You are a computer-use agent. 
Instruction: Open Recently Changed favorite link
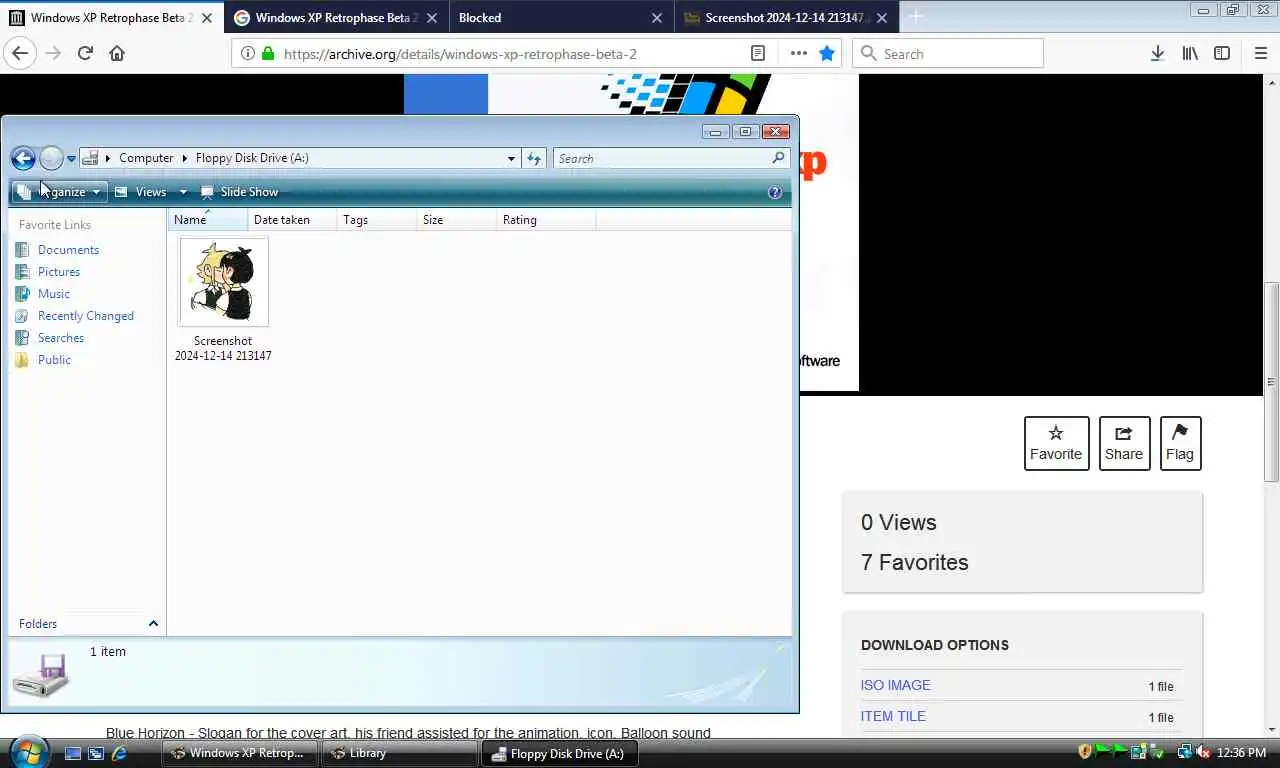[85, 316]
